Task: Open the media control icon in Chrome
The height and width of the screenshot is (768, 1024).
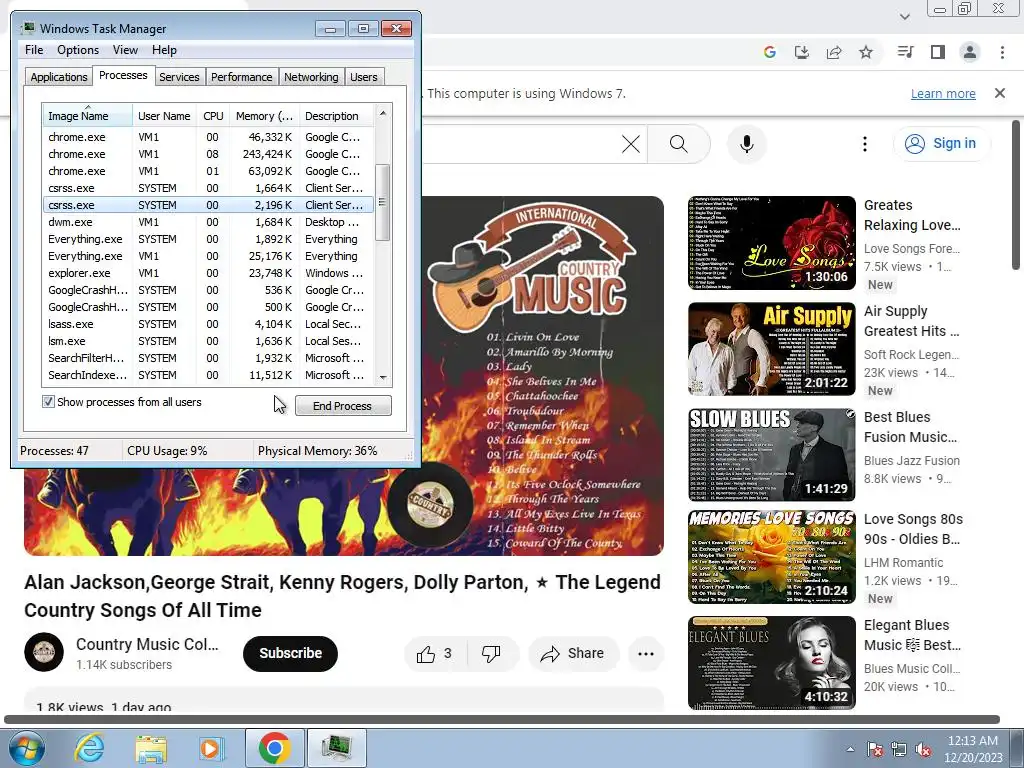Action: point(905,52)
